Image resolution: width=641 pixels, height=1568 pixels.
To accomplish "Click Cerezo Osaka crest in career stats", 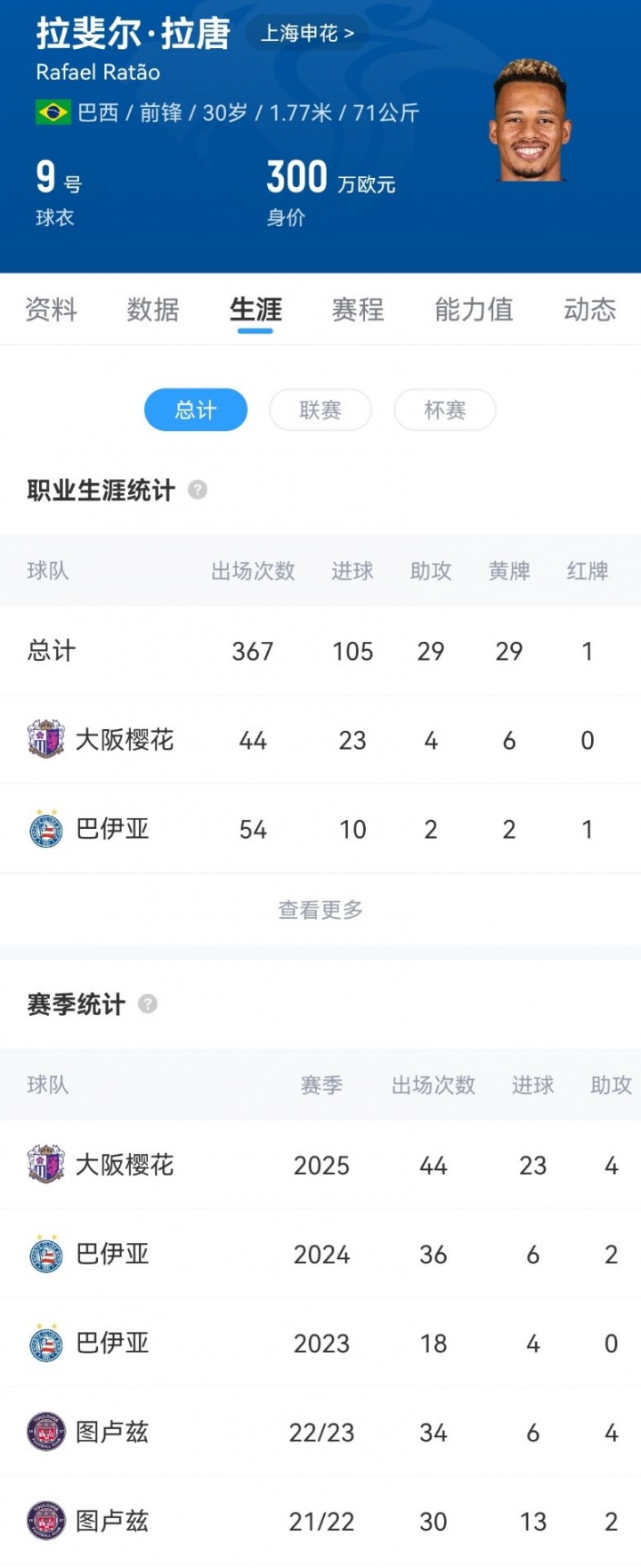I will coord(45,739).
